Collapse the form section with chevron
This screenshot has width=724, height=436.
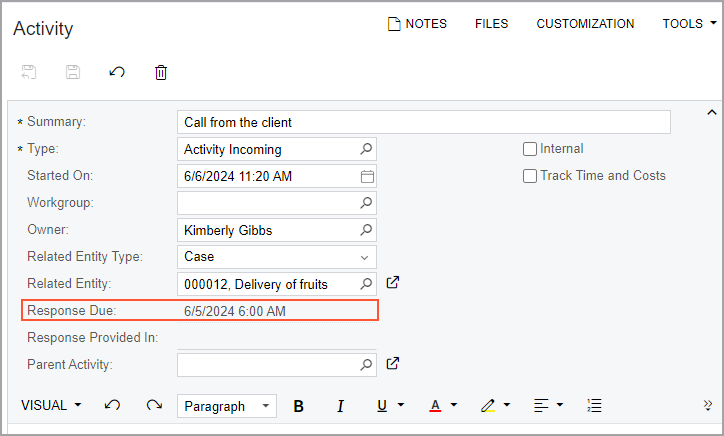pyautogui.click(x=712, y=112)
